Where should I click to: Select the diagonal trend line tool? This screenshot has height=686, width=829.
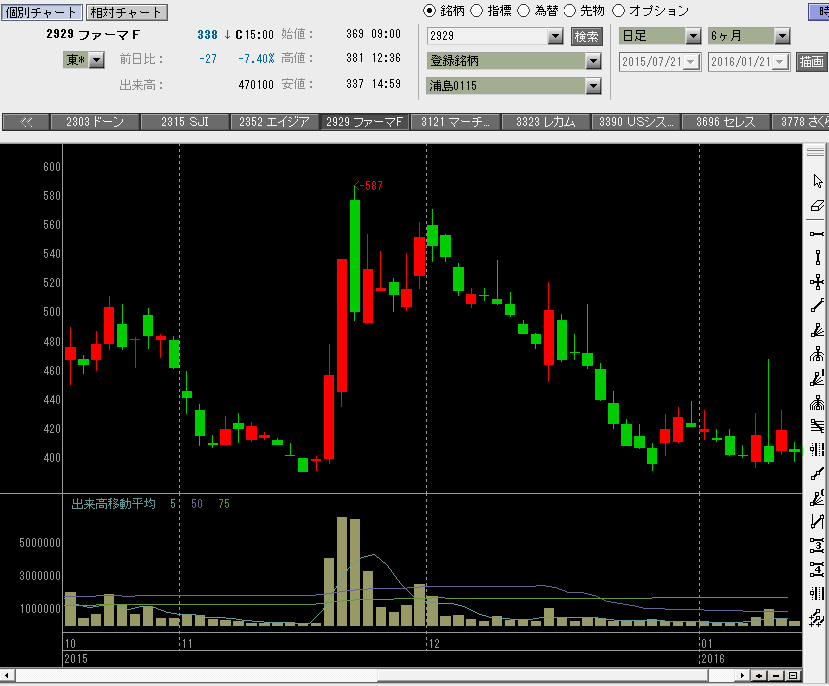click(817, 305)
